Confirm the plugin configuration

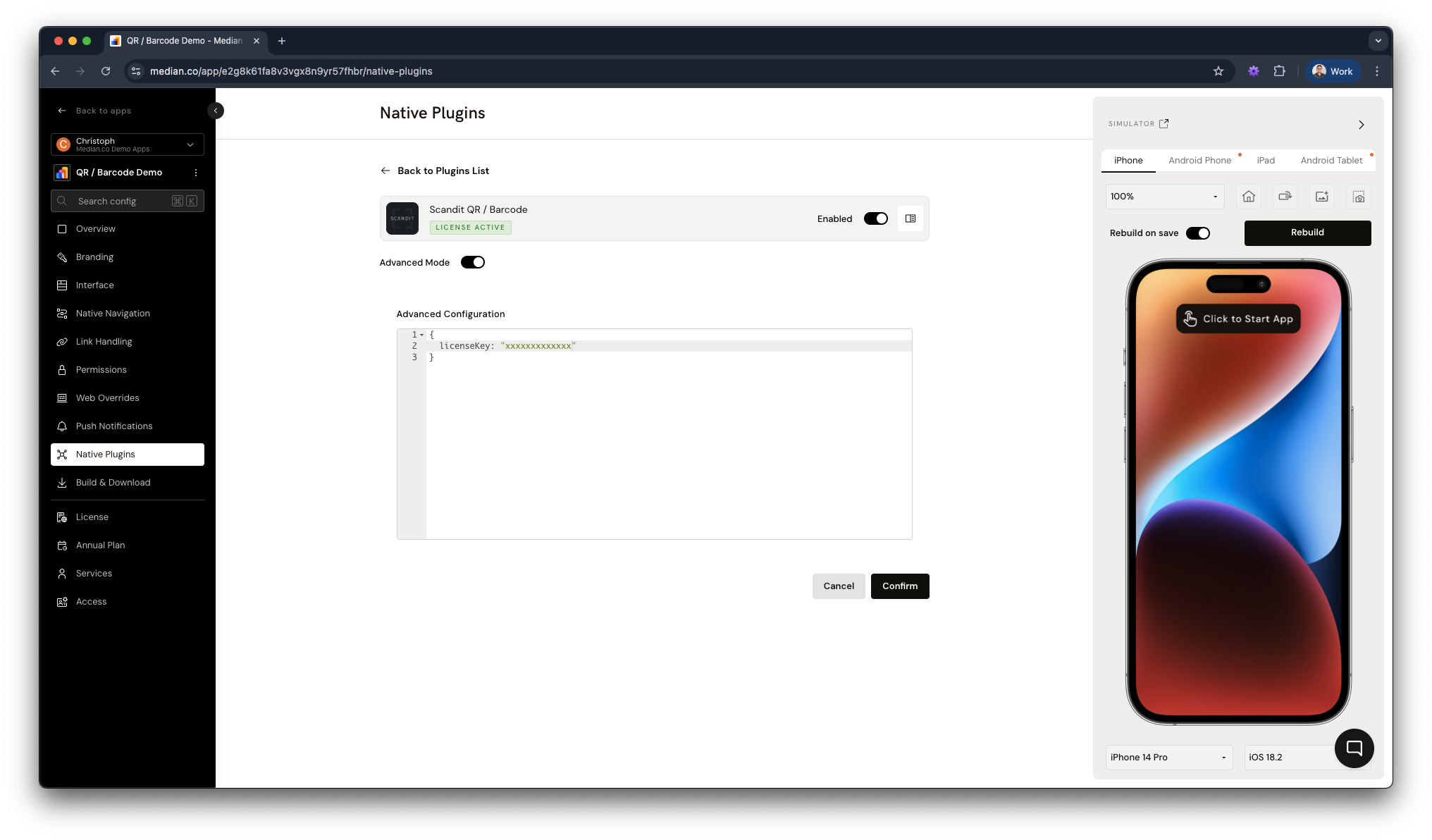pos(900,586)
